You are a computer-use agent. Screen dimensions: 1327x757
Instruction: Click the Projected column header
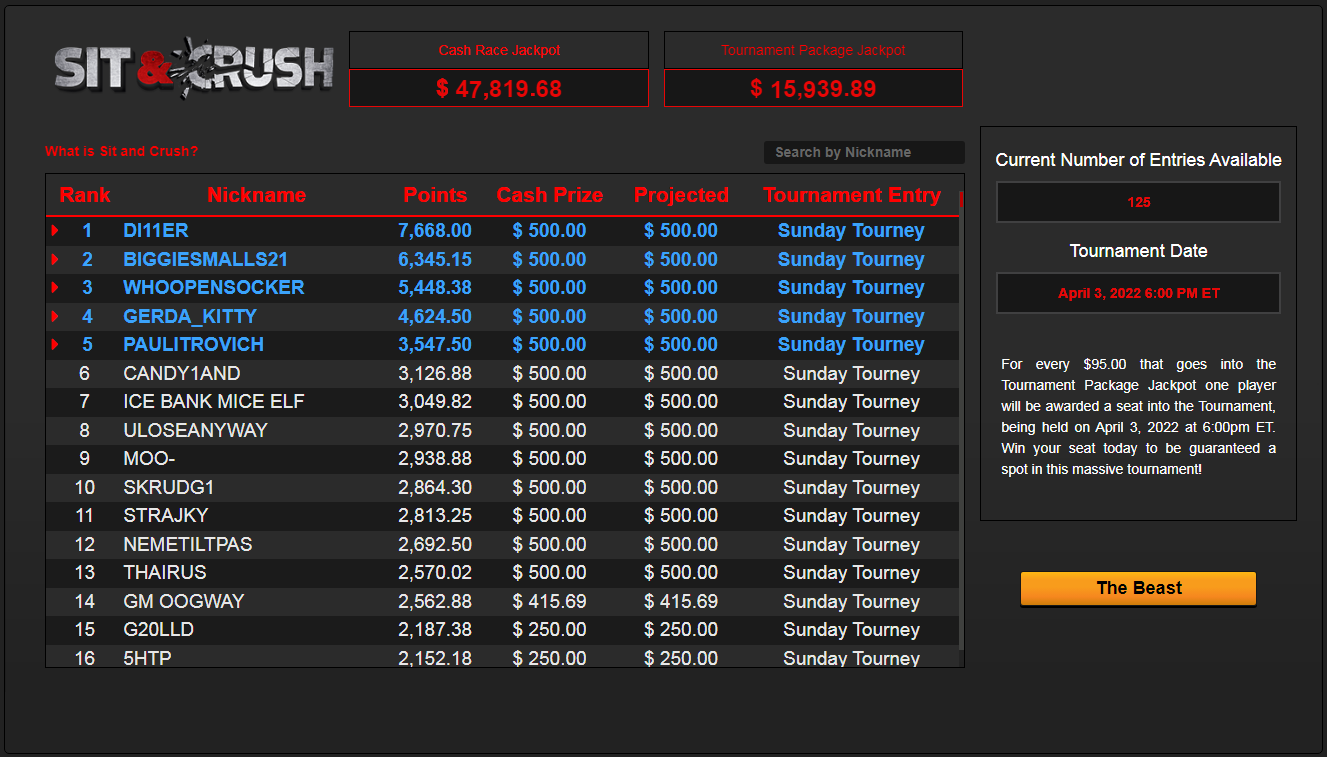pyautogui.click(x=681, y=195)
